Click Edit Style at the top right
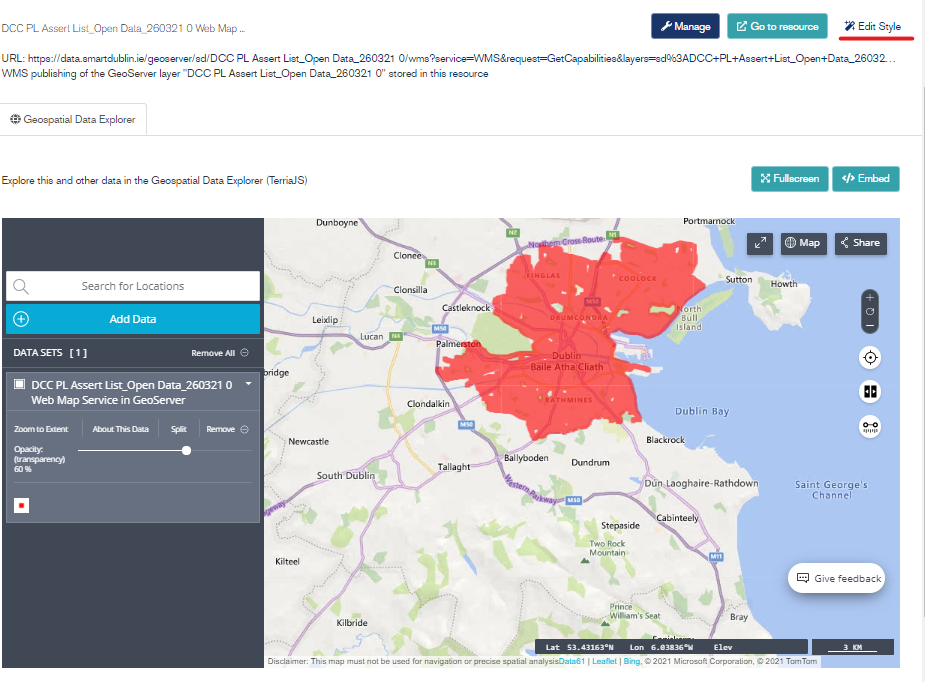Image resolution: width=925 pixels, height=682 pixels. click(872, 27)
